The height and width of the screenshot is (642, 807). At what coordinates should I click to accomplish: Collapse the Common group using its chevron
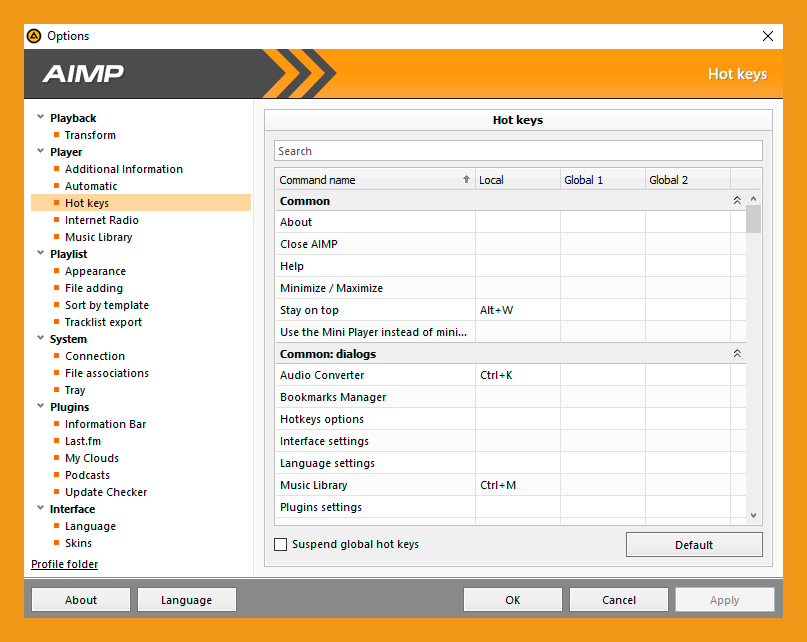tap(737, 201)
